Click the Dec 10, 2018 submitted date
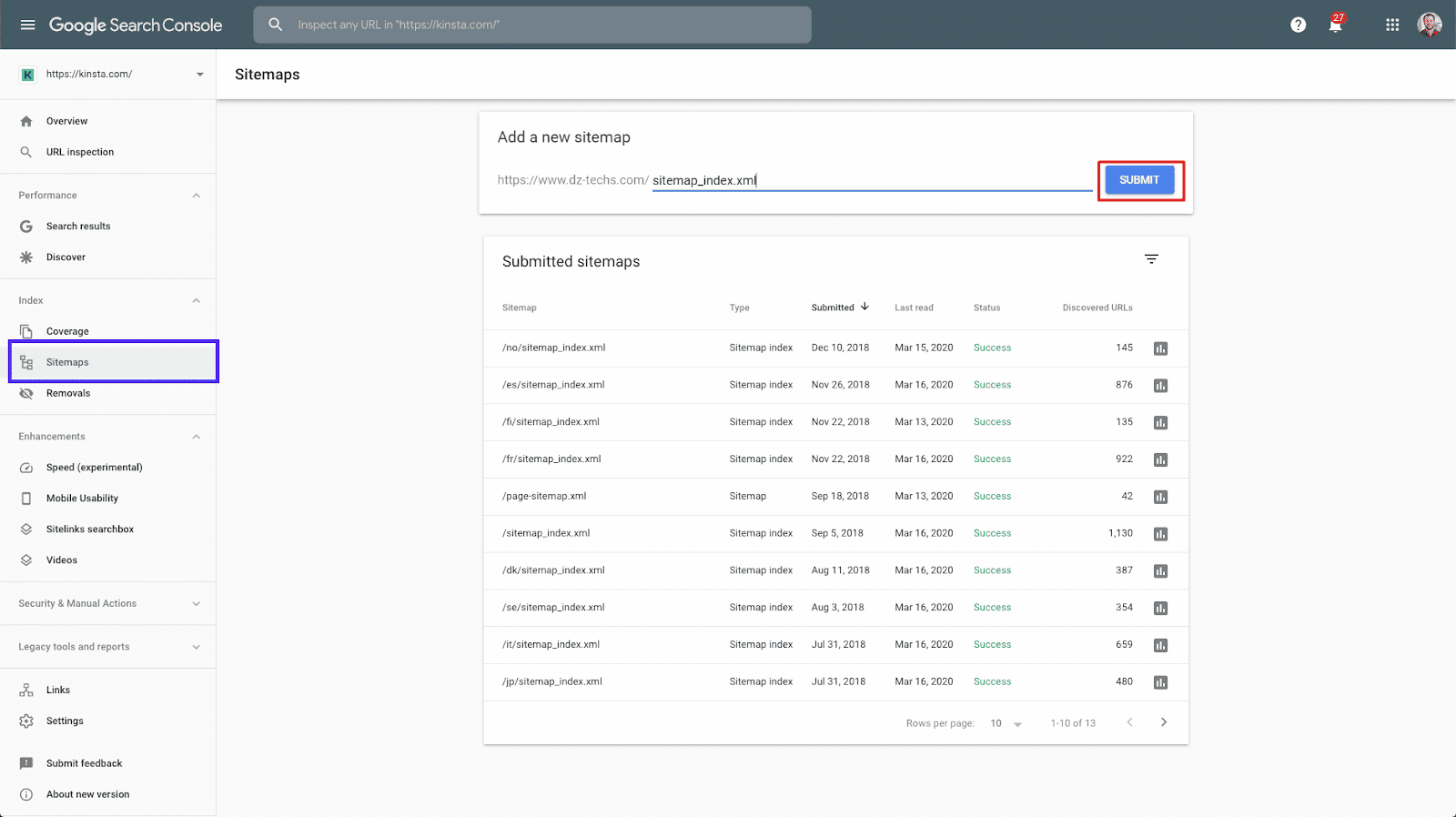This screenshot has width=1456, height=817. click(x=840, y=348)
